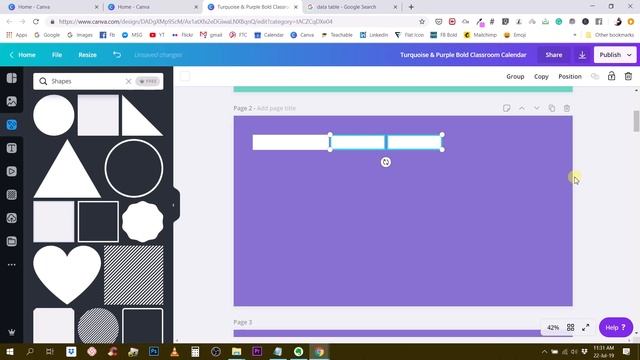The height and width of the screenshot is (360, 640).
Task: Open the Uploads sidebar panel
Action: (x=11, y=218)
